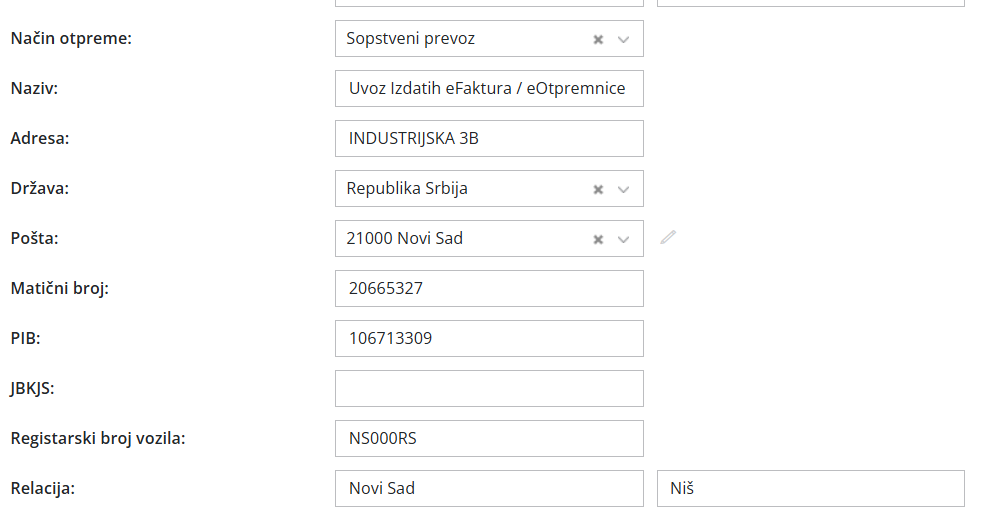Click the partially visible top-right input field
Viewport: 985px width, 529px height.
(810, 3)
